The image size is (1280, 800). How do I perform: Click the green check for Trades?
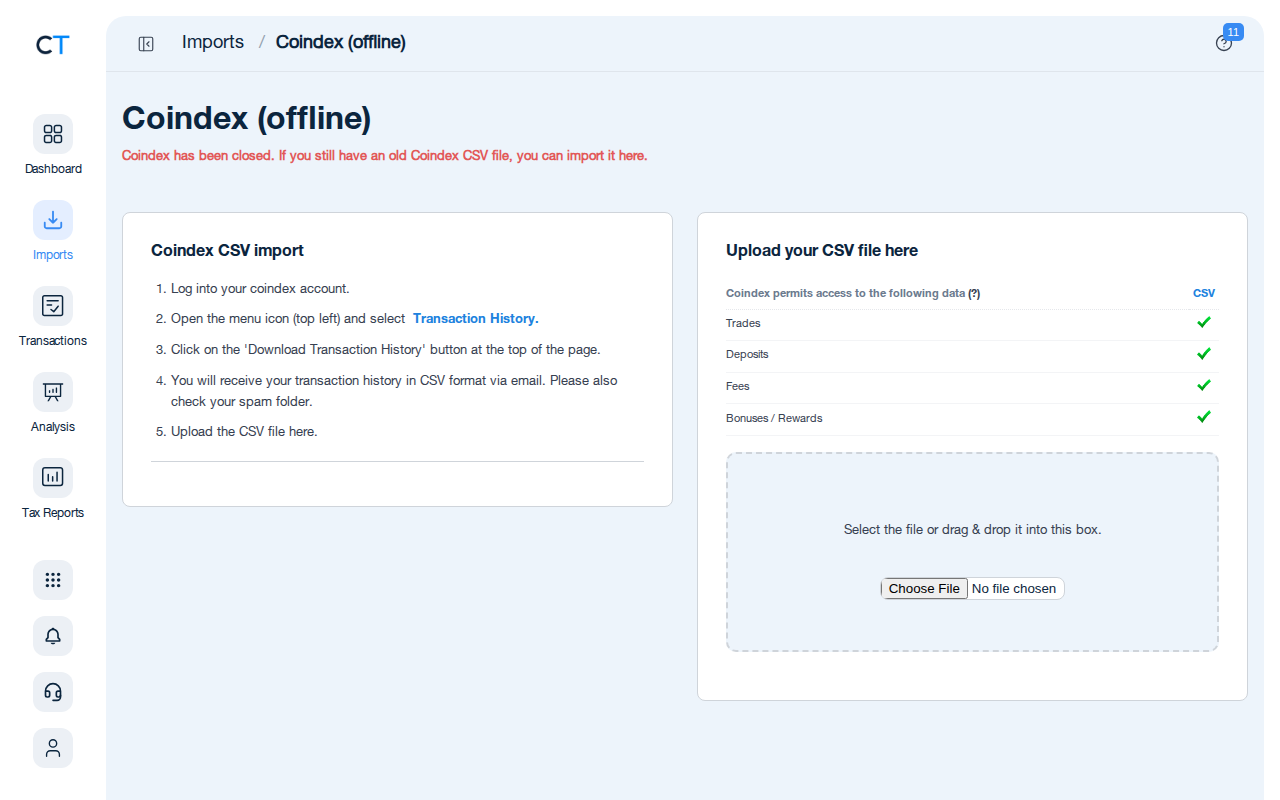pos(1204,322)
